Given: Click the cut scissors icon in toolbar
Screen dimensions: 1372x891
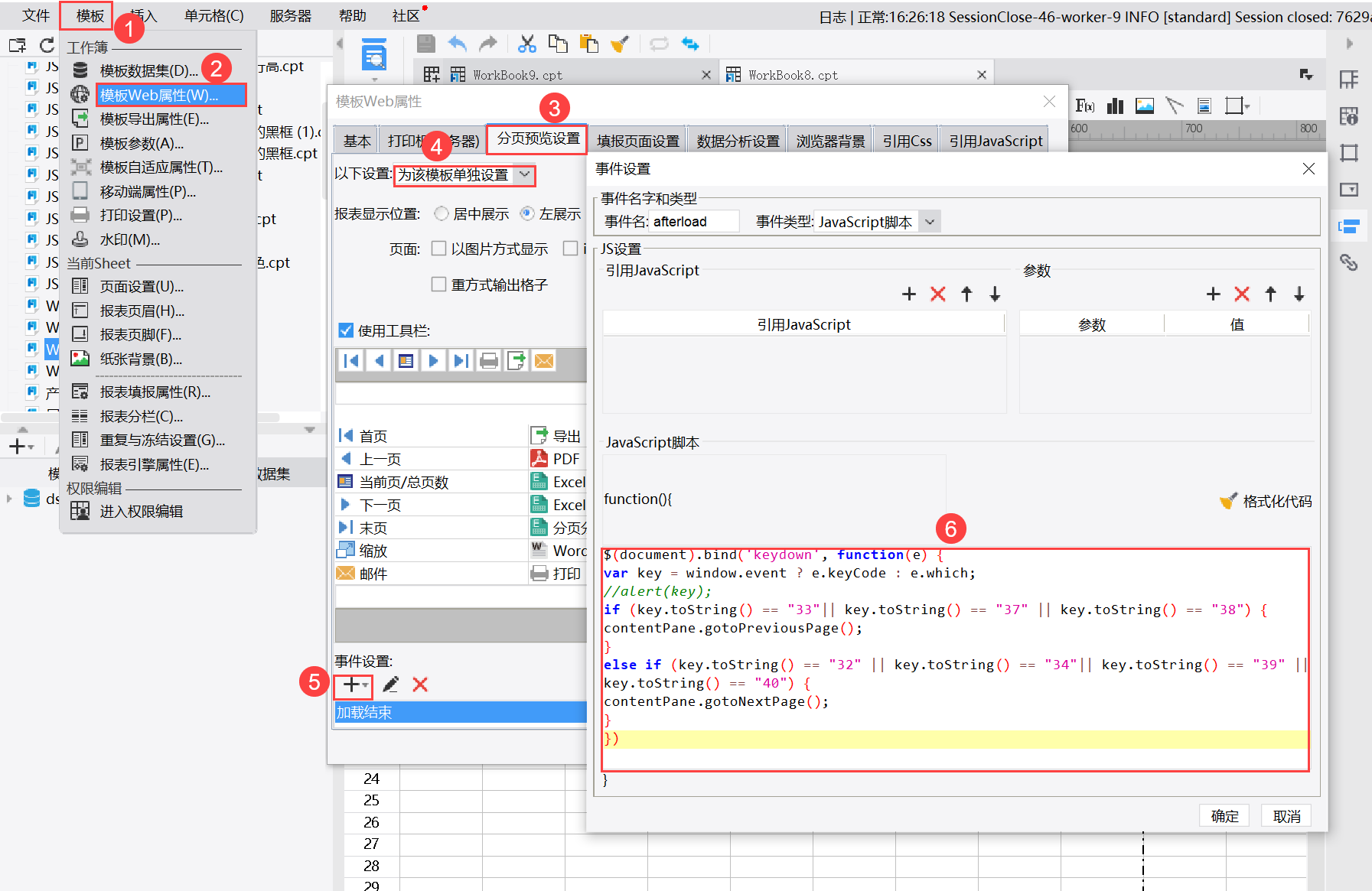Looking at the screenshot, I should 526,44.
